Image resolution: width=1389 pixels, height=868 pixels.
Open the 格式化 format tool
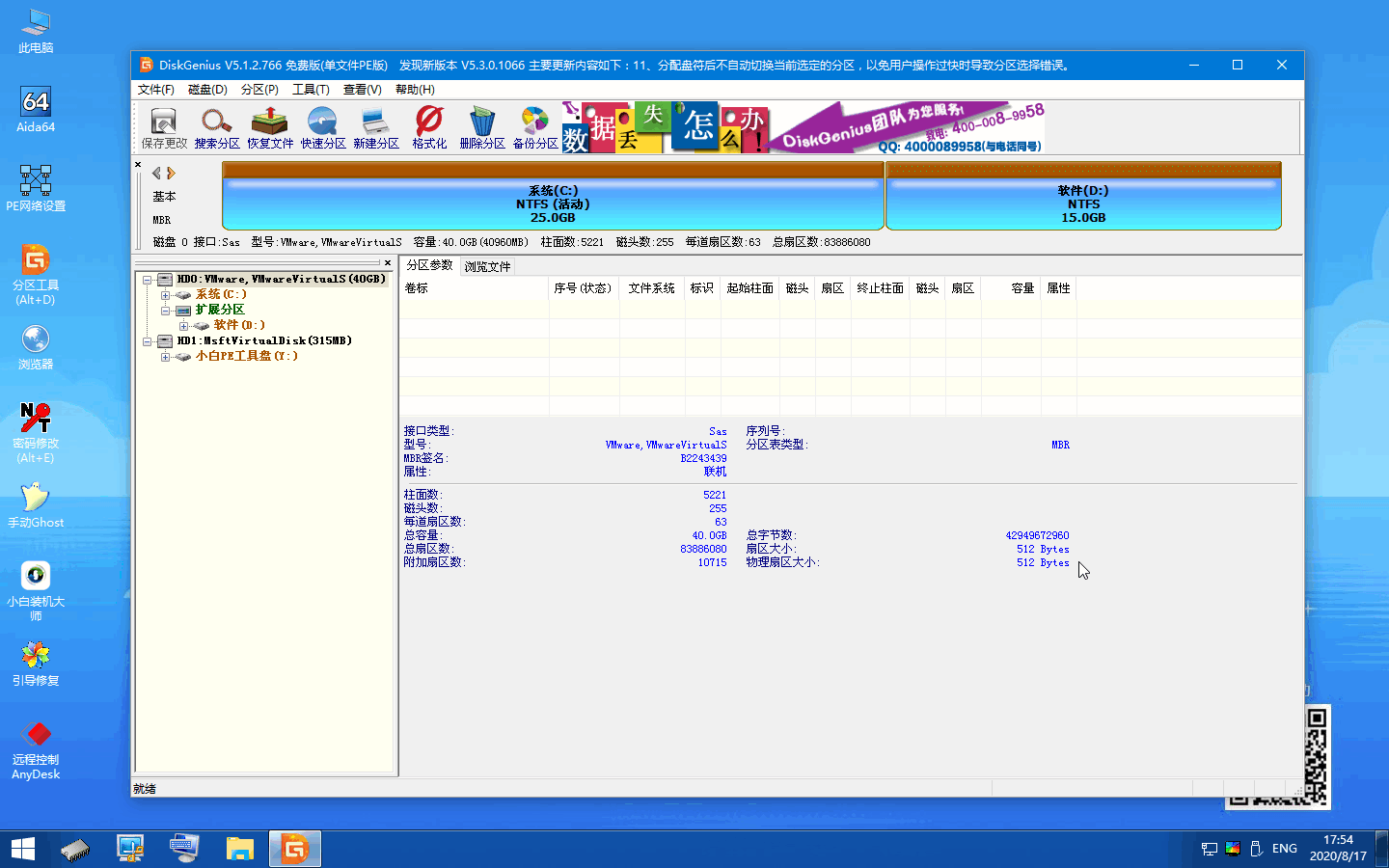pos(428,126)
